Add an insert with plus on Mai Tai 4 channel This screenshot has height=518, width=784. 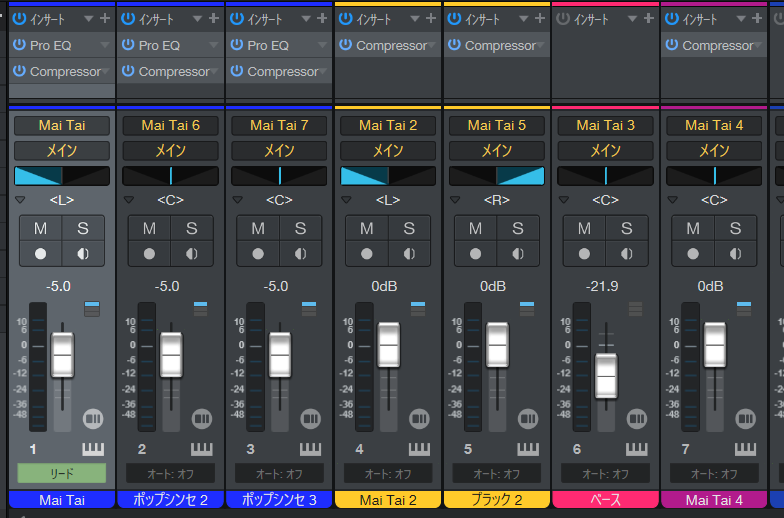[x=757, y=18]
